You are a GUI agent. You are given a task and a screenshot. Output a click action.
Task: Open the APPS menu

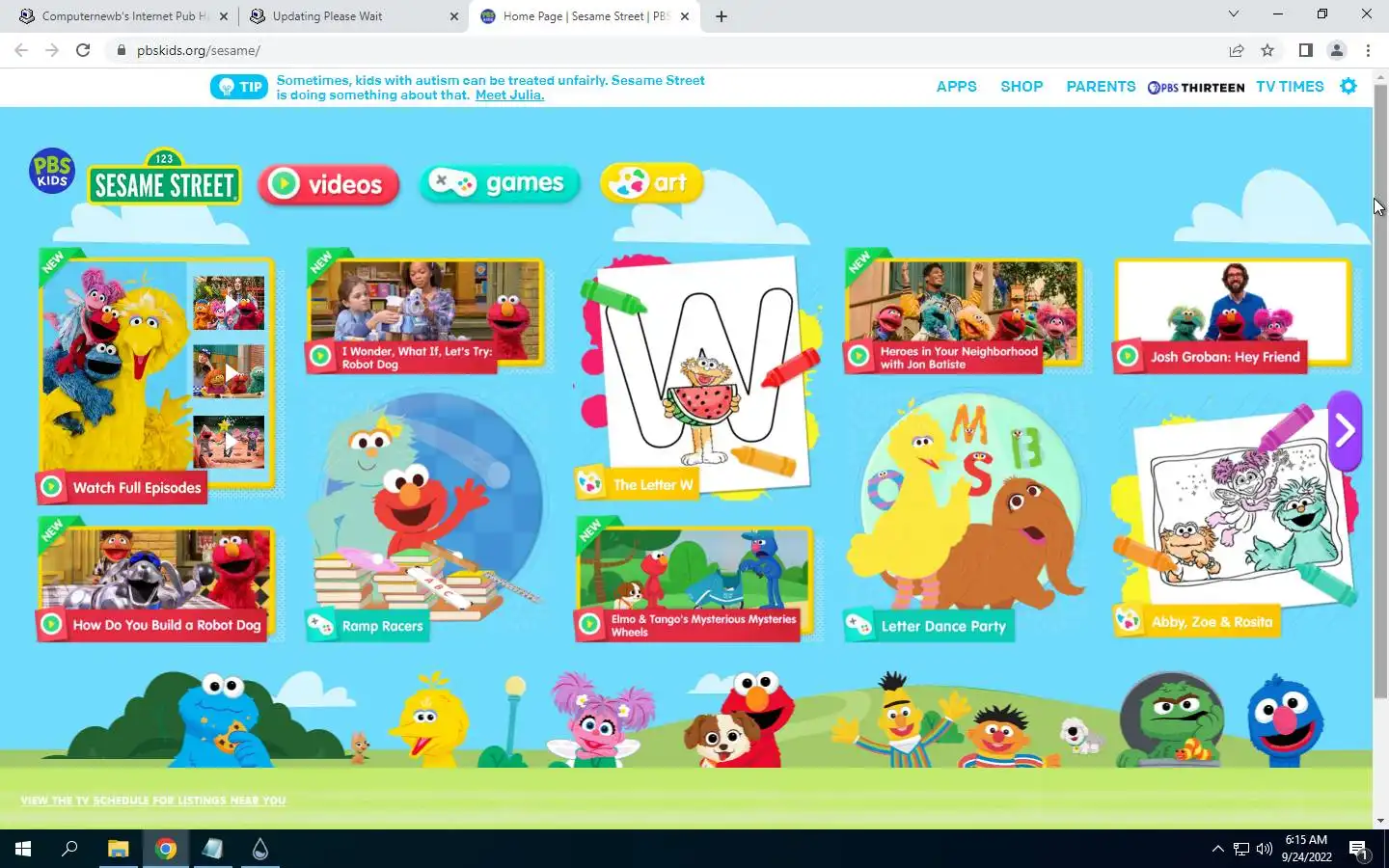click(x=956, y=87)
